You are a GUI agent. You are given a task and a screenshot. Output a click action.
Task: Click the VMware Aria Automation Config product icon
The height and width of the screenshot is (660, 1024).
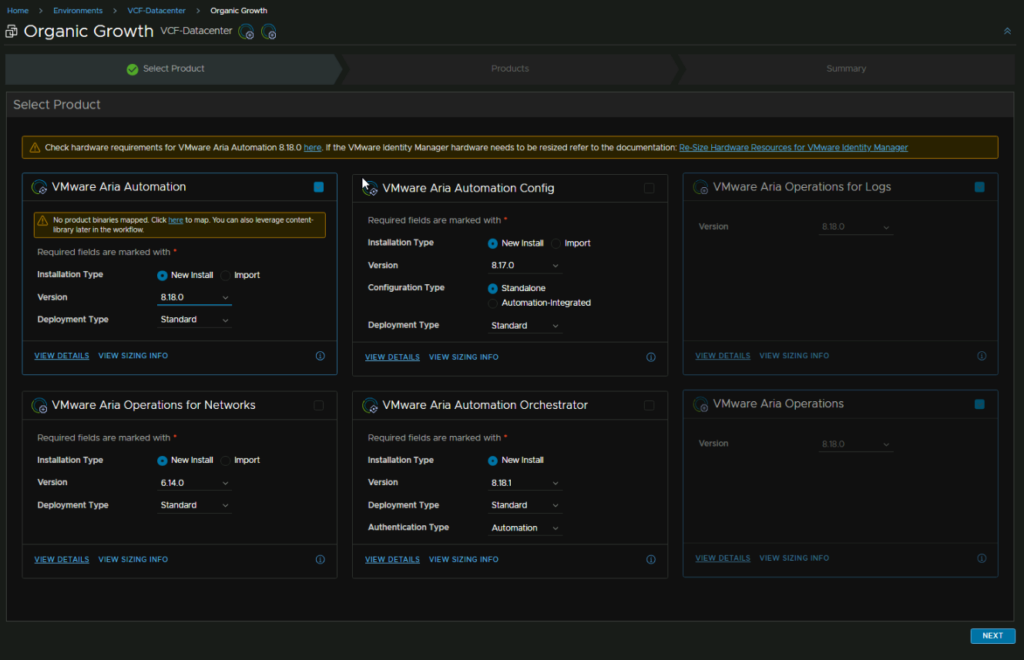coord(370,189)
